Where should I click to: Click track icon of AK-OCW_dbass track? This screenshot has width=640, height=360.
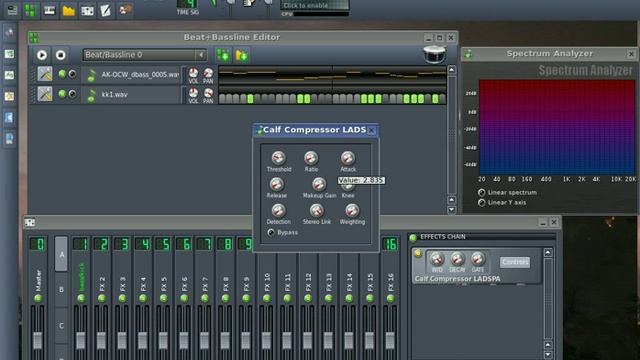[45, 74]
